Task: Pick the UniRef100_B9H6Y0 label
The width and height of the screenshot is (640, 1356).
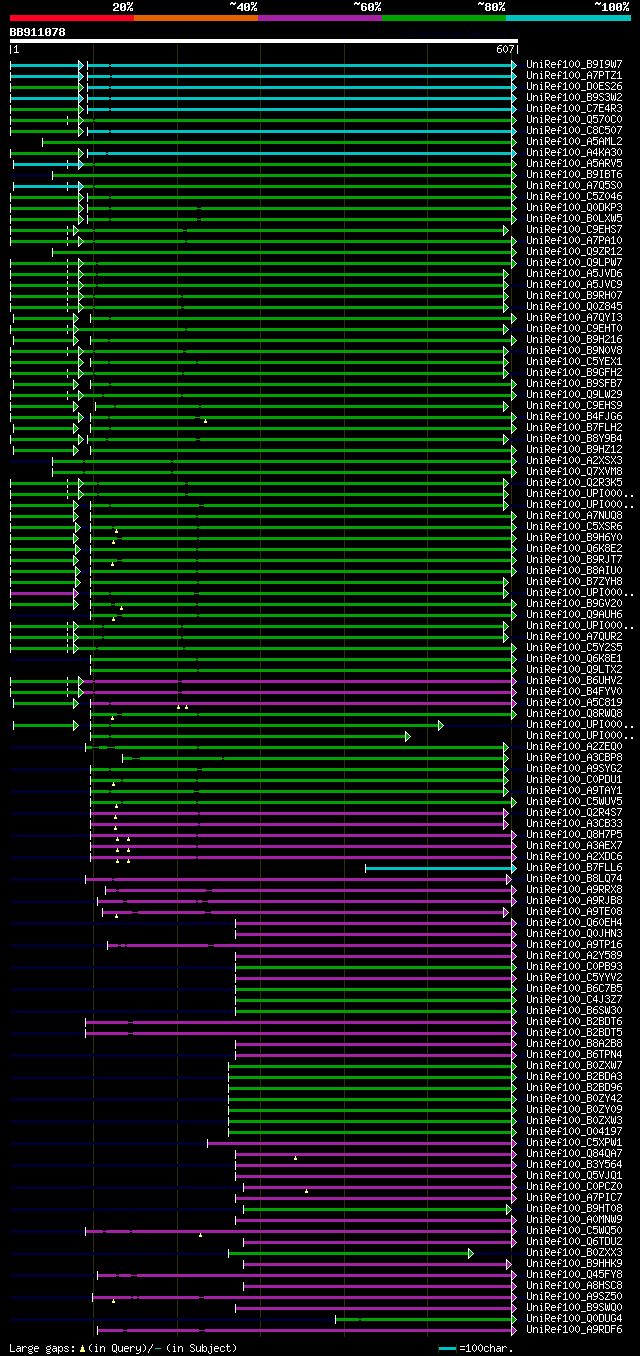Action: click(x=574, y=537)
